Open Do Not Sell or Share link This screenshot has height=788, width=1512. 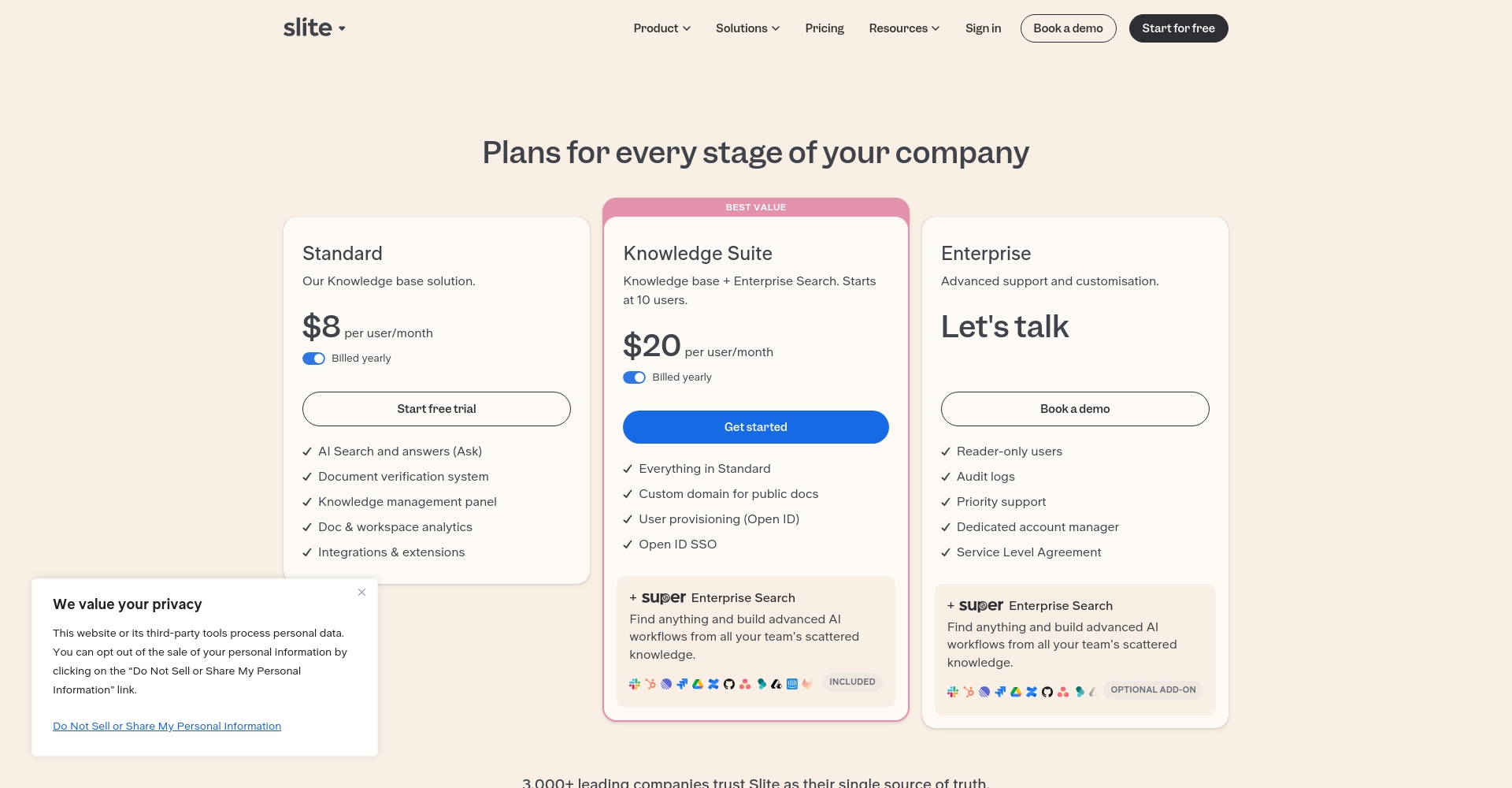tap(167, 726)
